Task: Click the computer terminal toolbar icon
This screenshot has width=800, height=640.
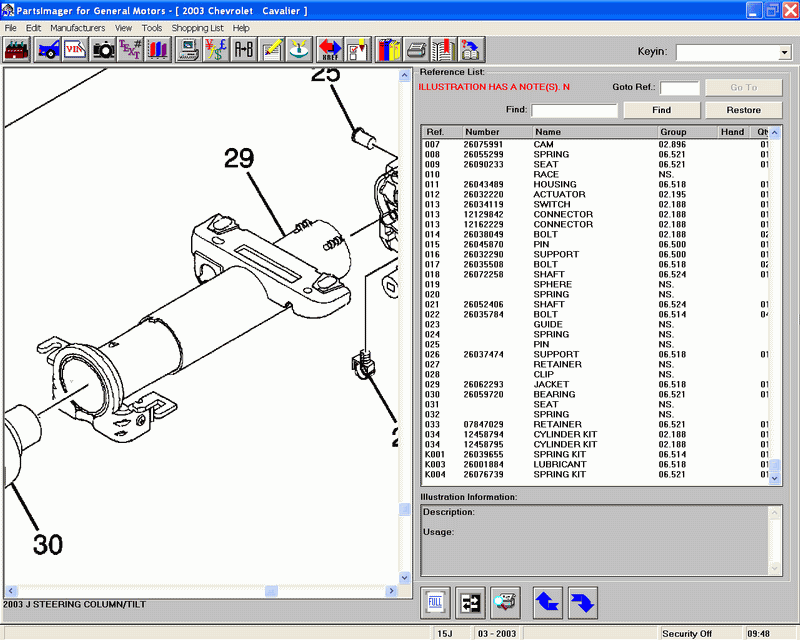Action: [x=188, y=50]
